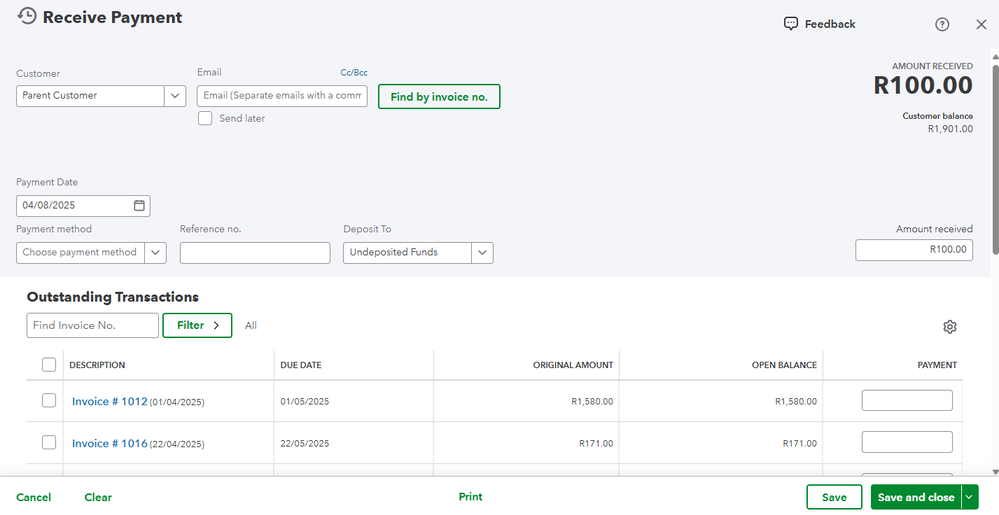Screen dimensions: 999x515
Task: Open the Invoice # 1012 link
Action: point(109,402)
